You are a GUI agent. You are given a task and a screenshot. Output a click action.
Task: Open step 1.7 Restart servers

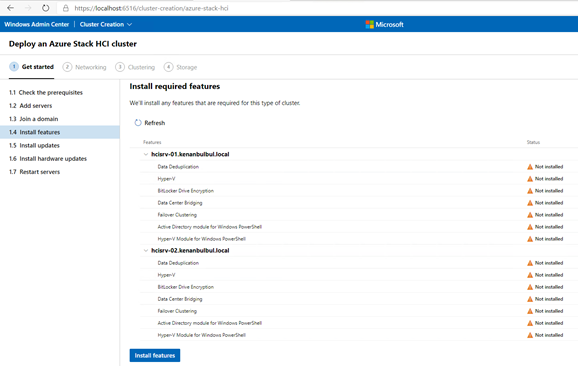point(60,172)
